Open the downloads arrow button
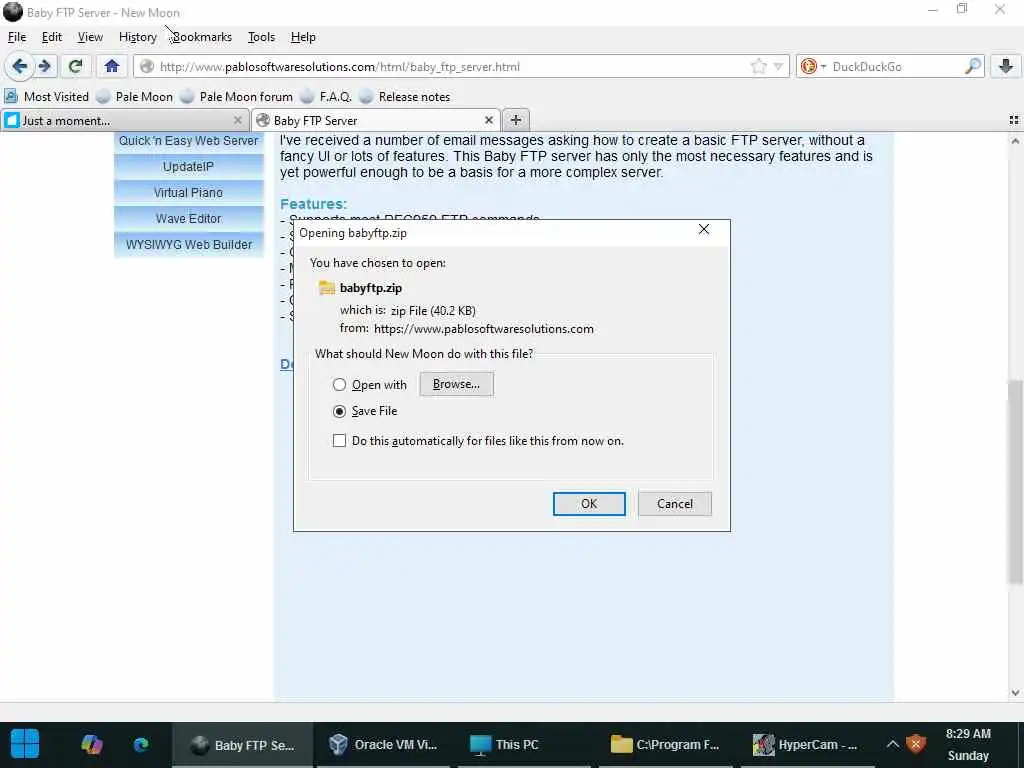The image size is (1024, 768). coord(1006,66)
